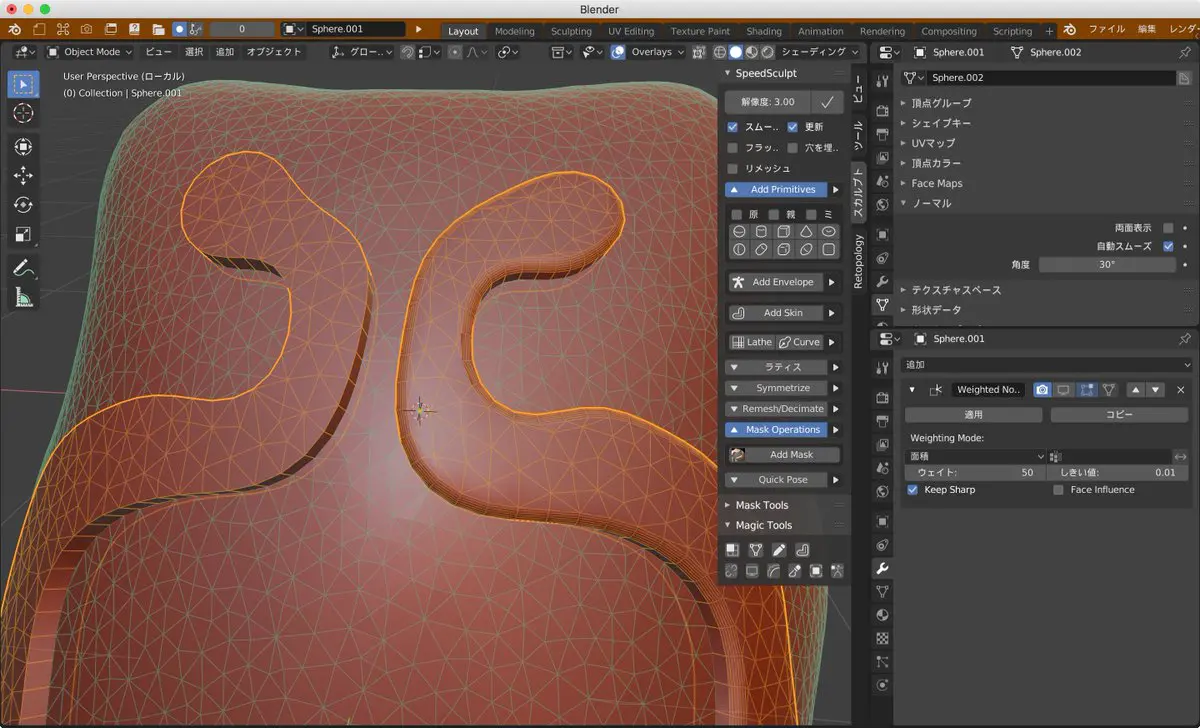The height and width of the screenshot is (728, 1200).
Task: Open the 追加 modifier dropdown
Action: click(1046, 365)
